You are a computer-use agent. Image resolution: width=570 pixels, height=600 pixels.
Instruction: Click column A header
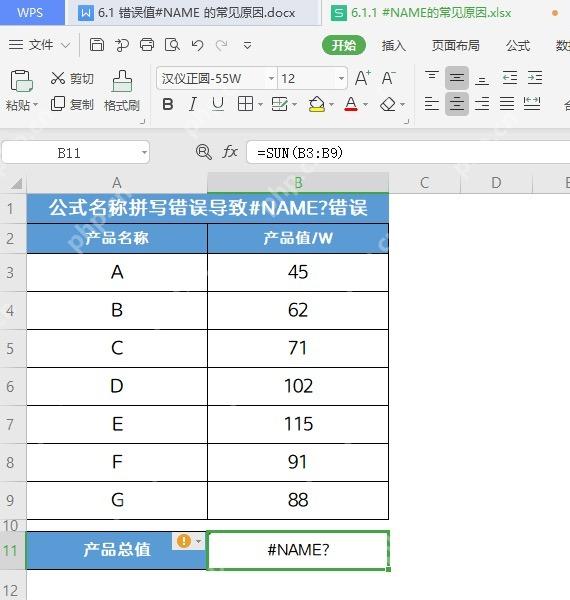pyautogui.click(x=117, y=183)
